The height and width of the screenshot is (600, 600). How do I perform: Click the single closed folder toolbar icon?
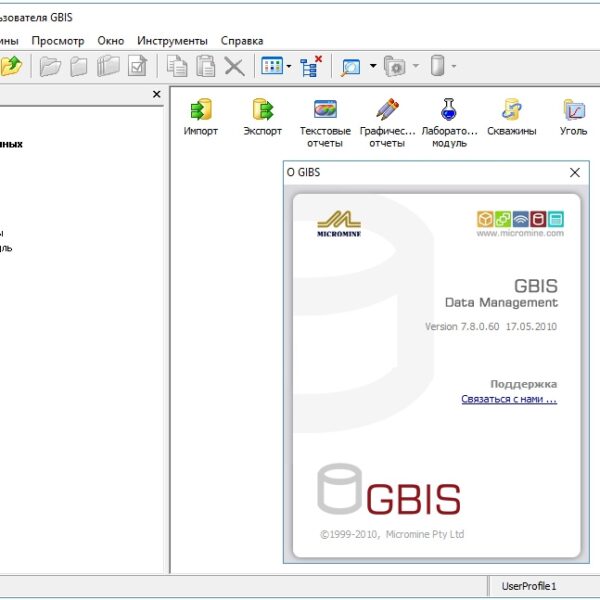pos(79,66)
